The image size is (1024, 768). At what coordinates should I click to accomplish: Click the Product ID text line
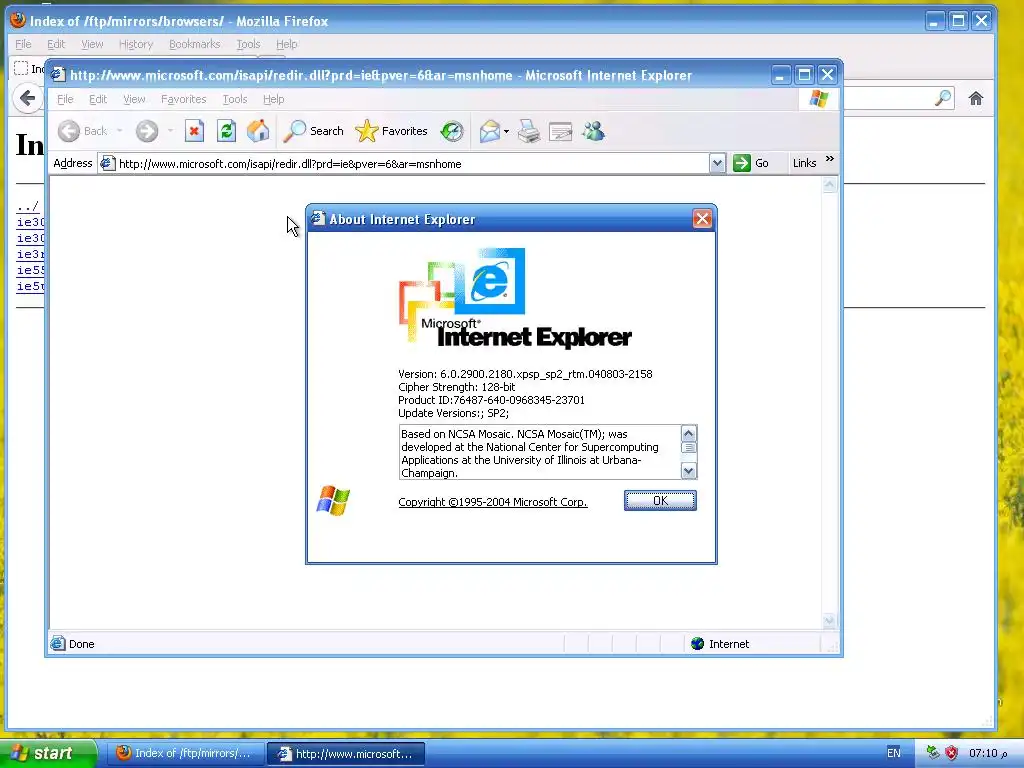click(x=491, y=400)
